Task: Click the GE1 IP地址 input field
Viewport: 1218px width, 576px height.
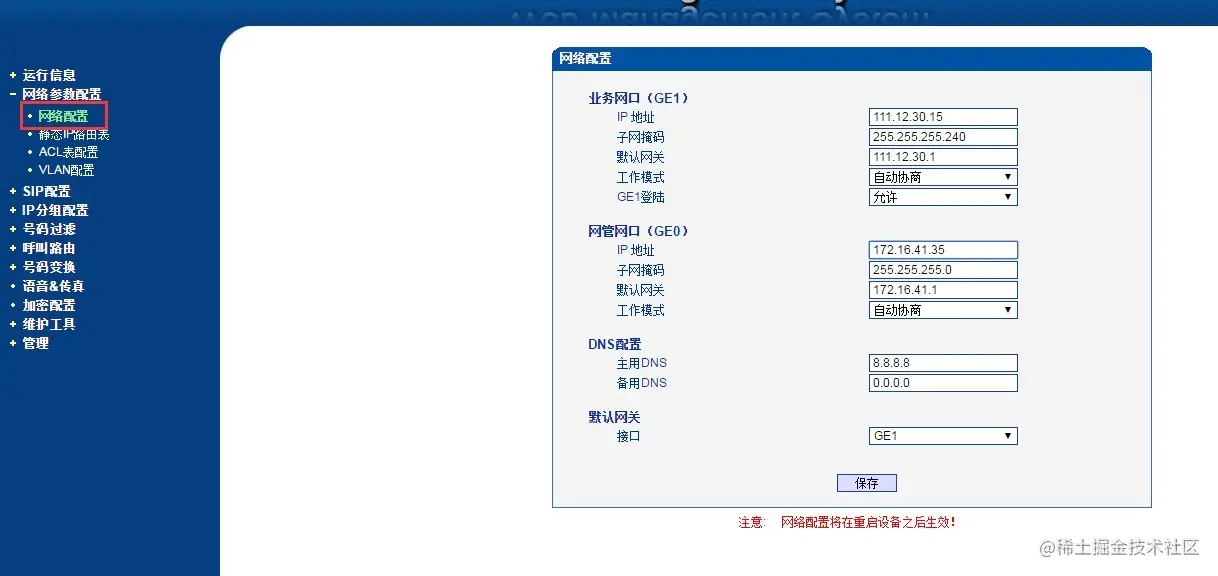Action: [941, 116]
